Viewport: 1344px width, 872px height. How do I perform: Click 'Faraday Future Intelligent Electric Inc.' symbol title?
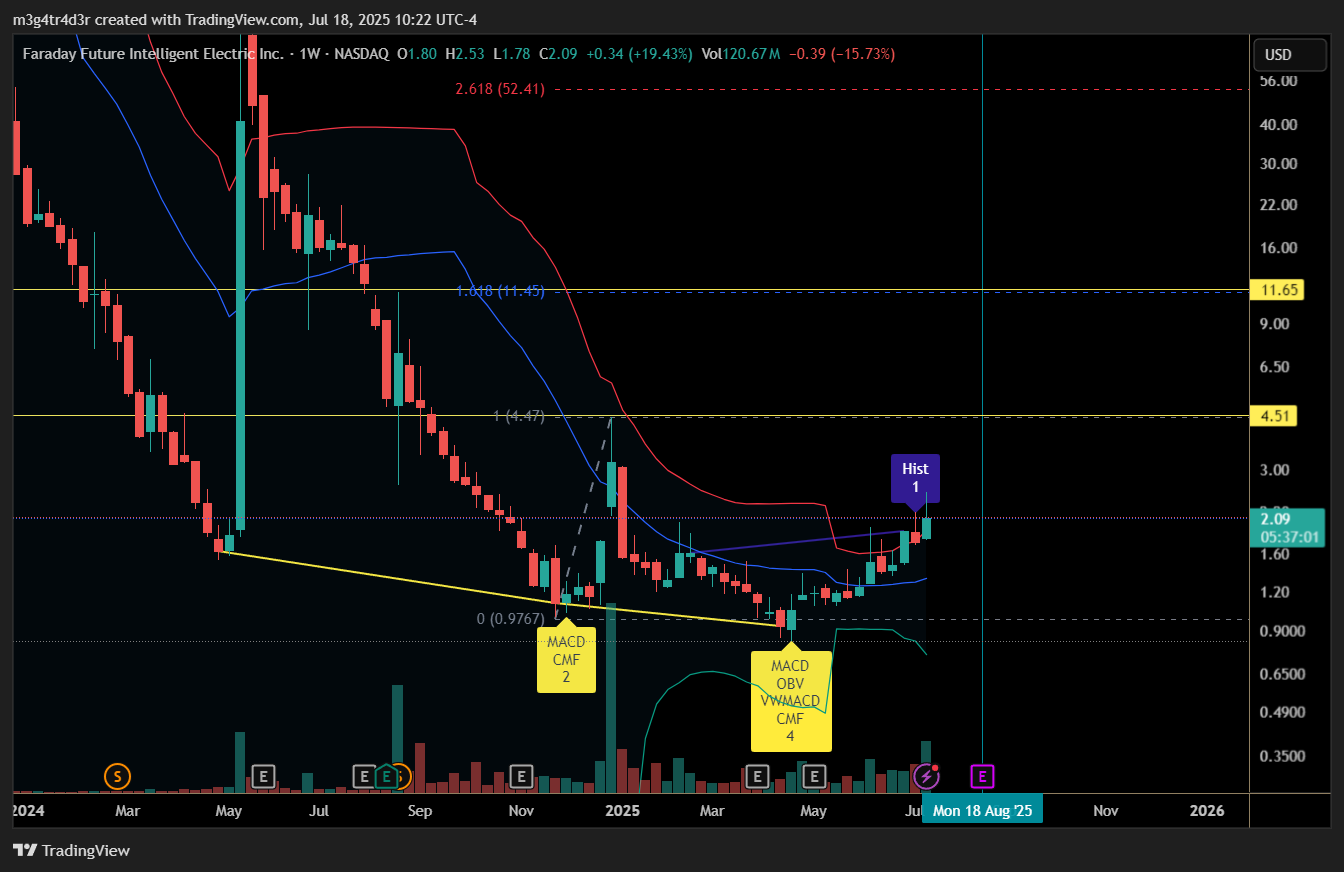click(x=153, y=54)
